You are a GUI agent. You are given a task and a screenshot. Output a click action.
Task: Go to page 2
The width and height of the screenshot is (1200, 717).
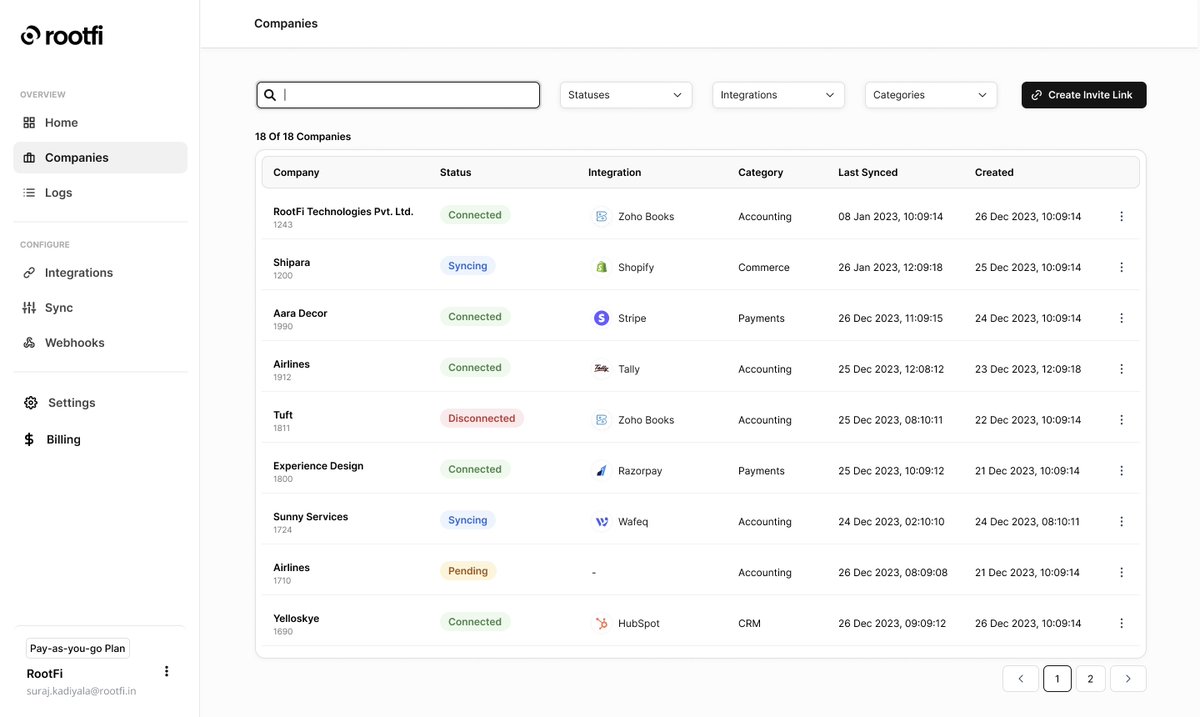(x=1090, y=679)
